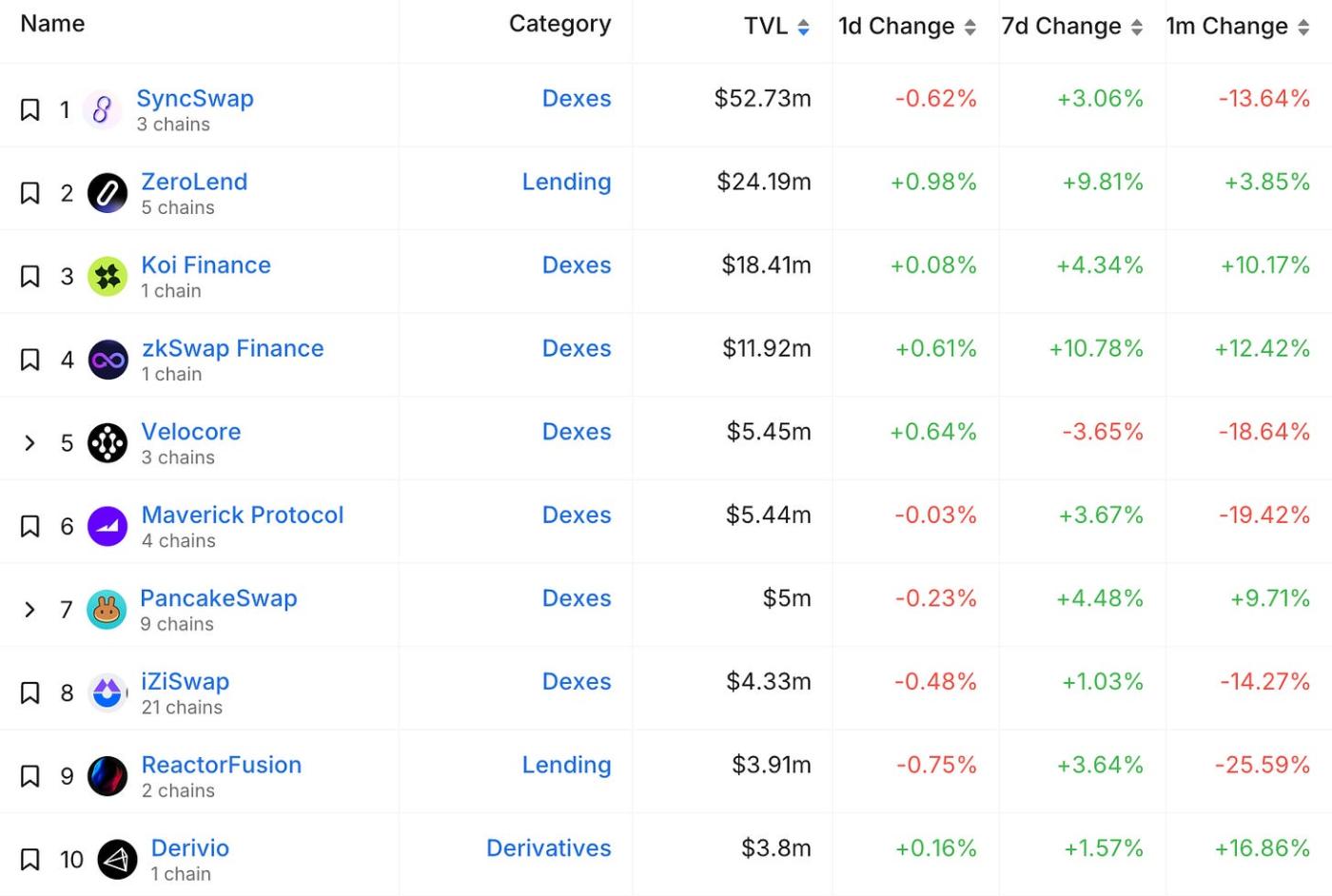Click the Koi Finance logo icon

[x=108, y=277]
